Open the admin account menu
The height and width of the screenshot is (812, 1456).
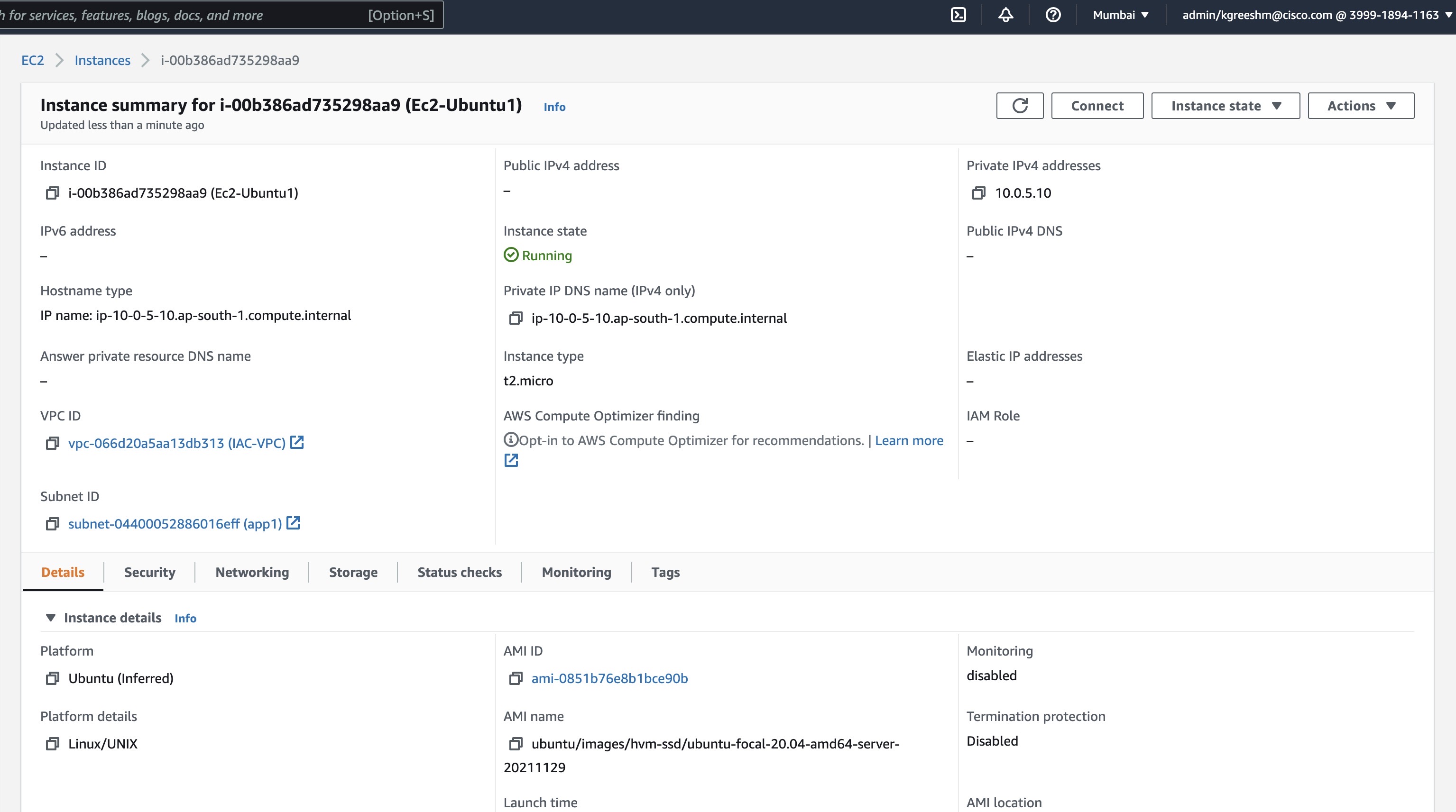tap(1317, 15)
